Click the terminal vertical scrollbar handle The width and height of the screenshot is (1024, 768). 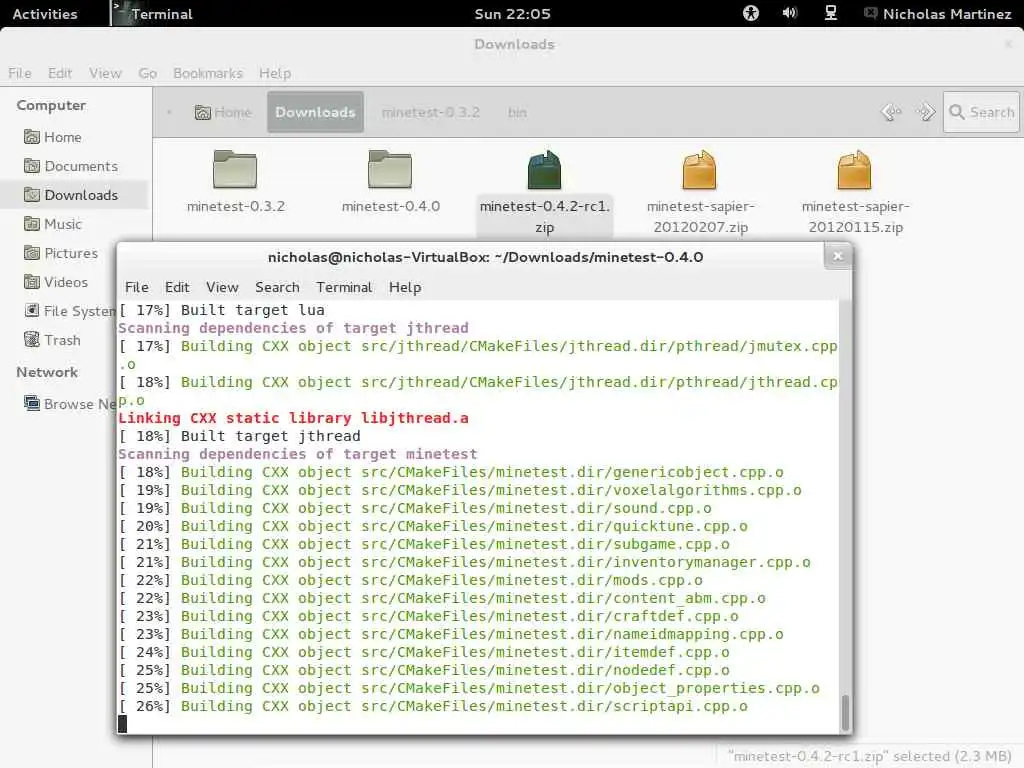tap(846, 712)
